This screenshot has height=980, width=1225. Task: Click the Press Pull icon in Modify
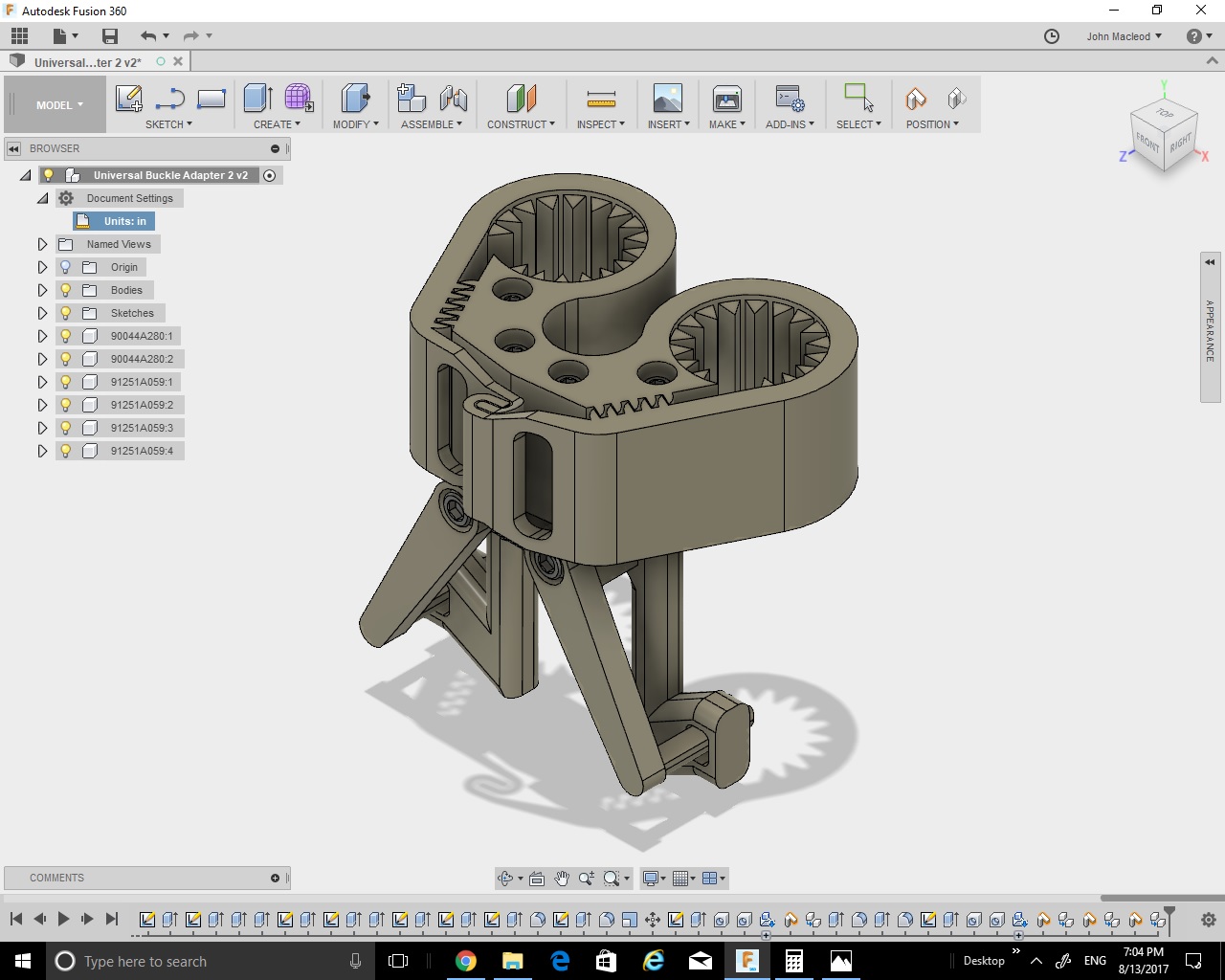(x=355, y=99)
